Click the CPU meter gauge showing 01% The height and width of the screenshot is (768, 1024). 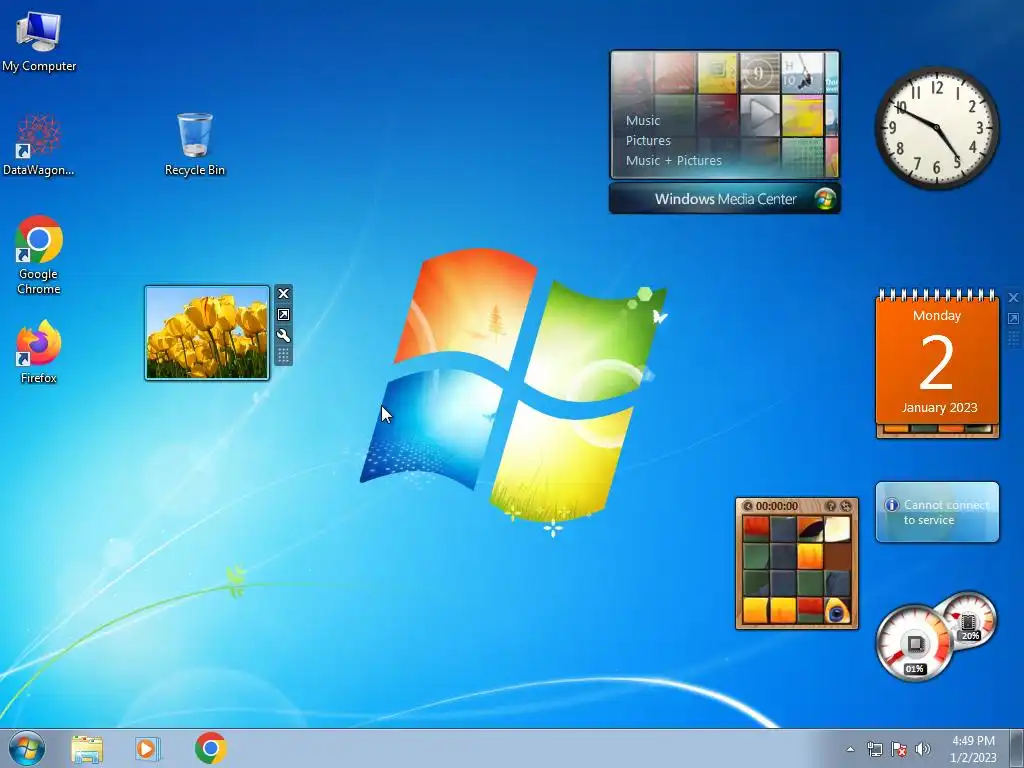click(914, 643)
